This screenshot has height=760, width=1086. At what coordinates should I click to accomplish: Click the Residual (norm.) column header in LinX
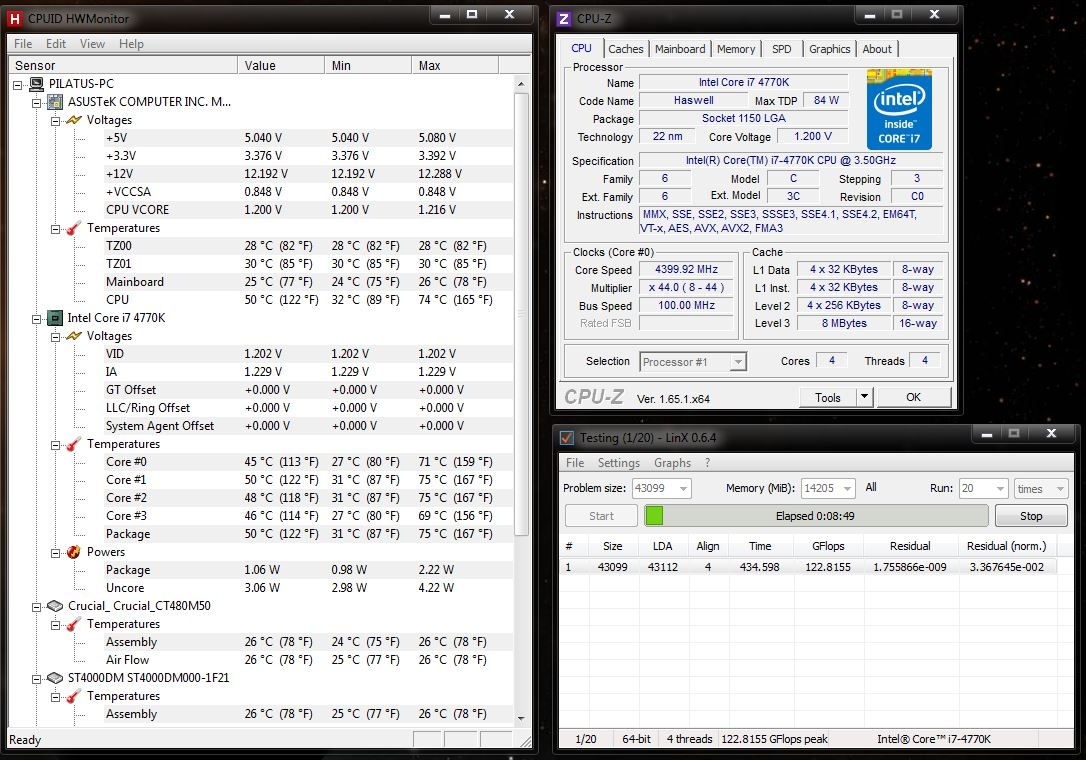pyautogui.click(x=1006, y=546)
